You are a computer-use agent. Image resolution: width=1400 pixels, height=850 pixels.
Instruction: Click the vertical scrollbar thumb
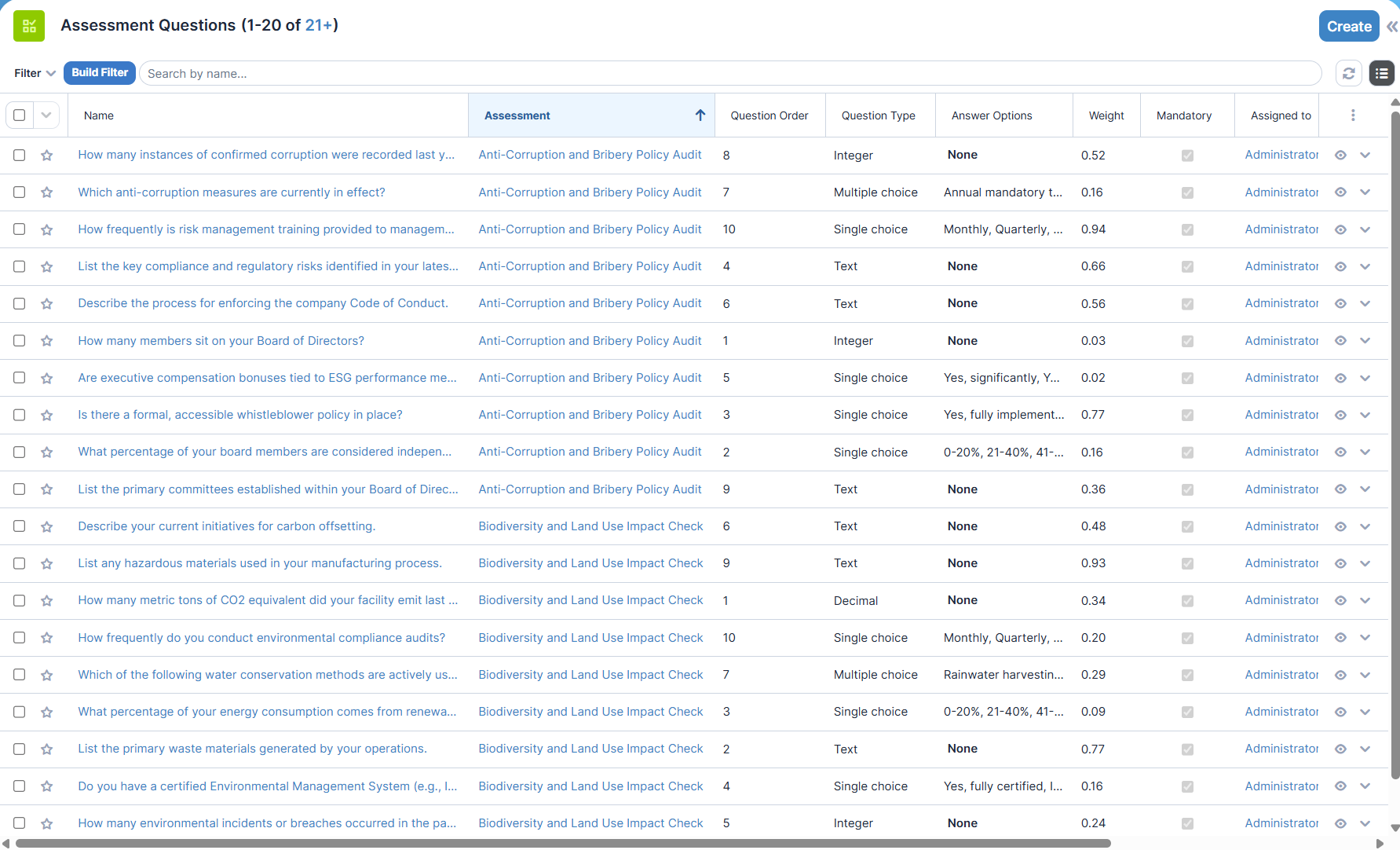coord(1395,444)
